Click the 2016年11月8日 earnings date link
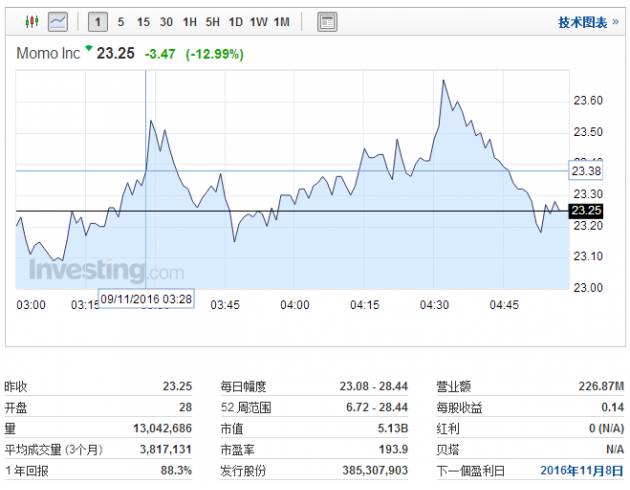This screenshot has height=490, width=630. click(582, 470)
